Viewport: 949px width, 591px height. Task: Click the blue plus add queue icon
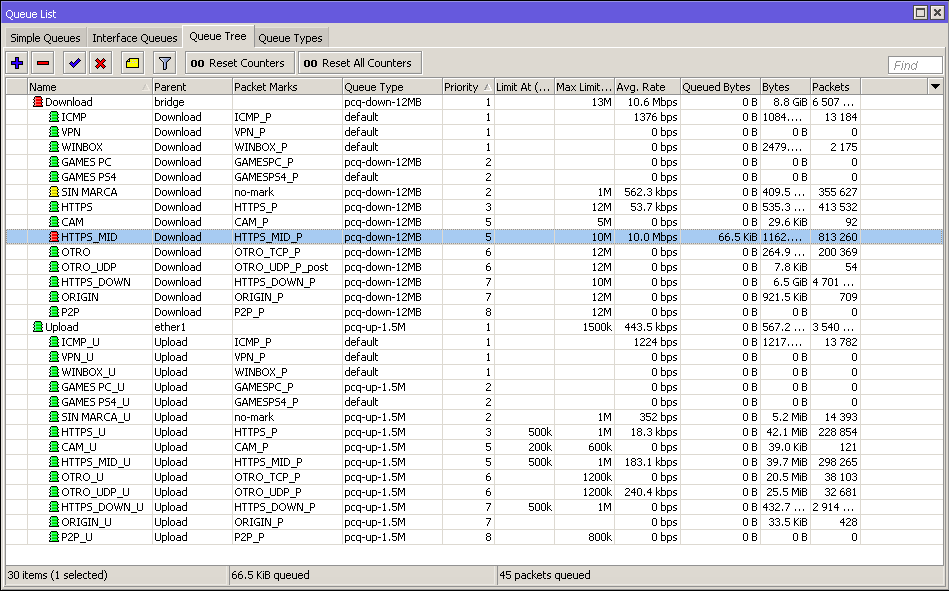(x=17, y=63)
